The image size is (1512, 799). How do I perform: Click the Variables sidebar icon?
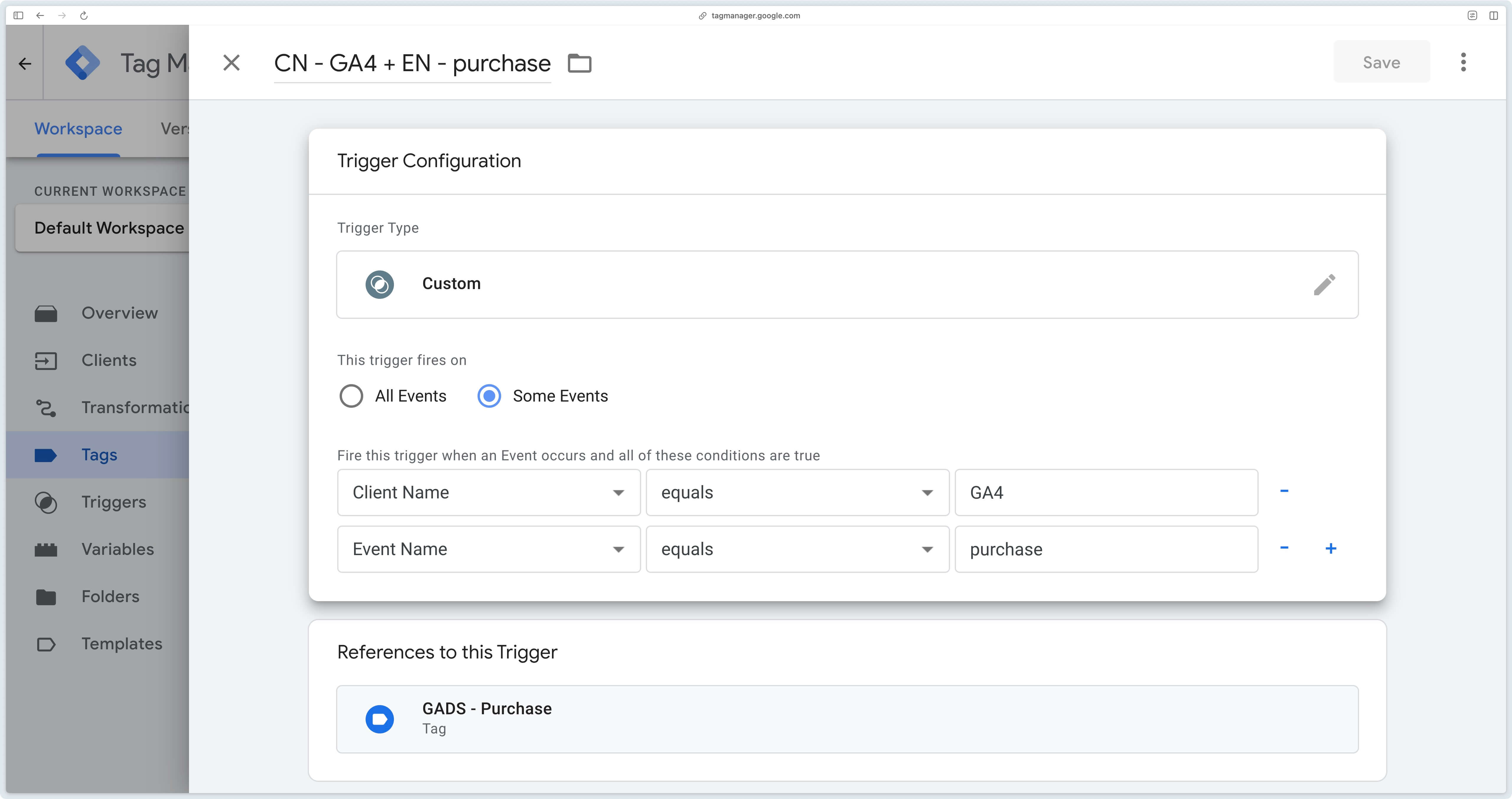46,549
